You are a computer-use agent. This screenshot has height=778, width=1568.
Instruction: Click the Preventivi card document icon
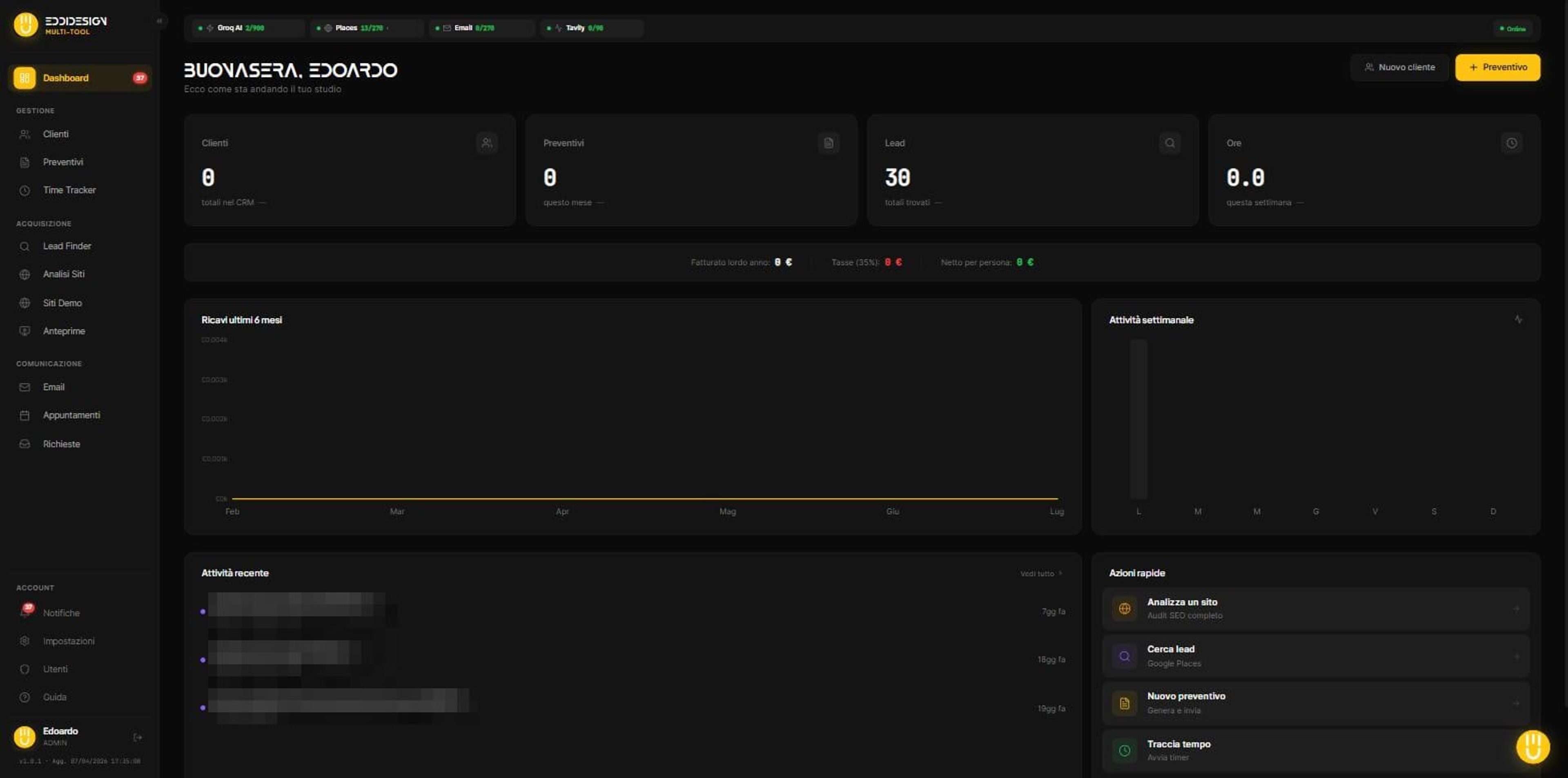tap(829, 143)
